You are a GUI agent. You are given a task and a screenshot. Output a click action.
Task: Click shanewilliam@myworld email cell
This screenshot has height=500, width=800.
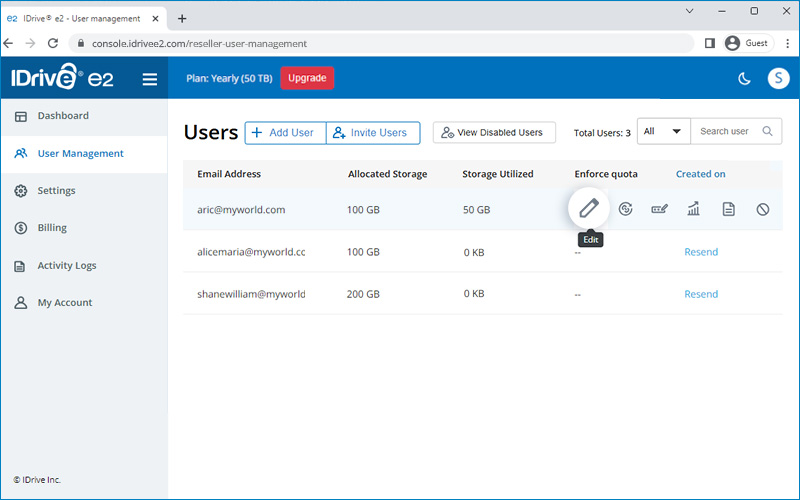click(x=251, y=294)
